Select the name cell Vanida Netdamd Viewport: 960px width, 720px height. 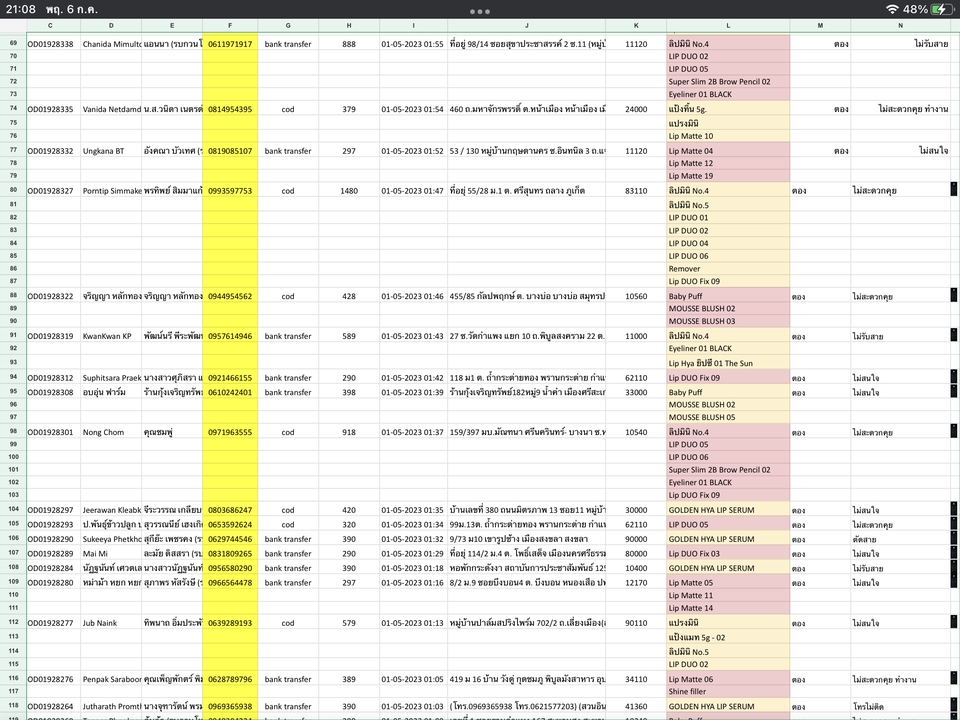(x=111, y=109)
